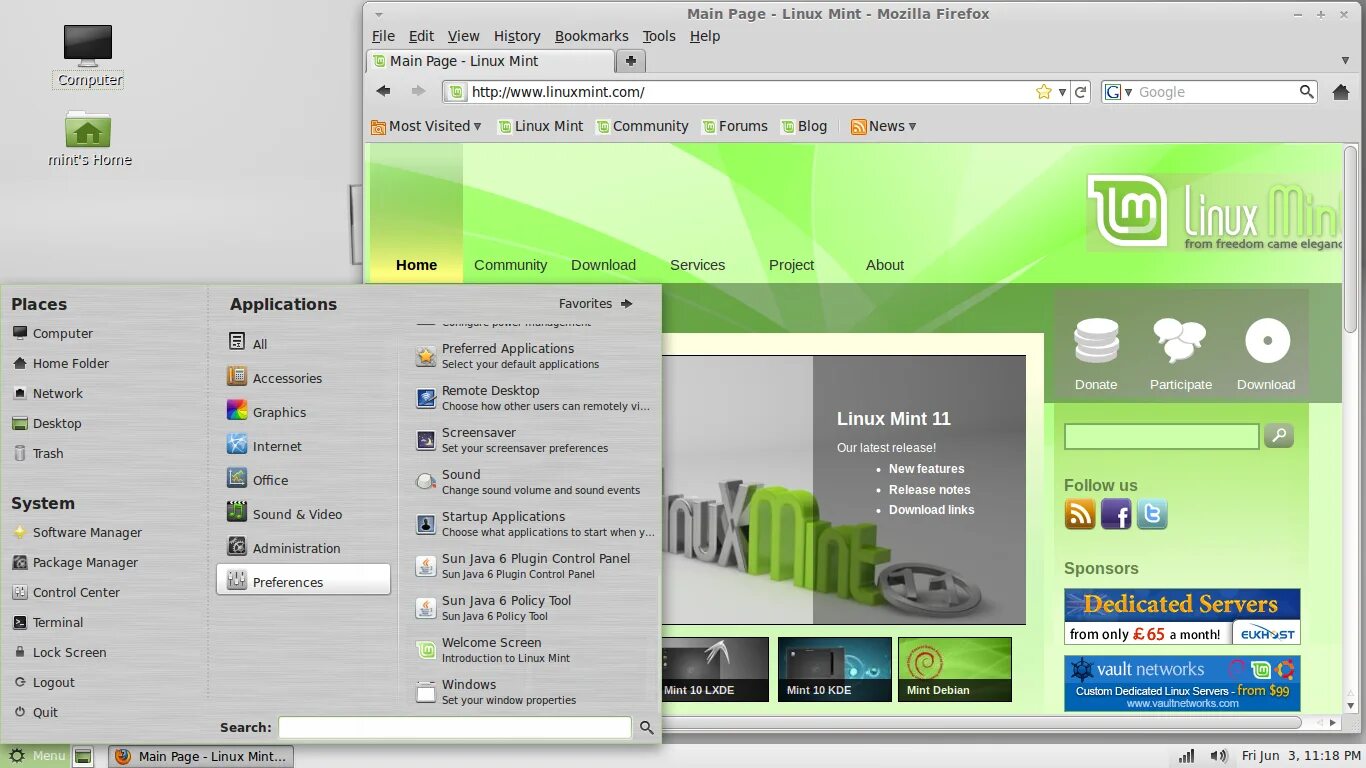Click Lock Screen in System list
The image size is (1366, 768).
[x=60, y=652]
